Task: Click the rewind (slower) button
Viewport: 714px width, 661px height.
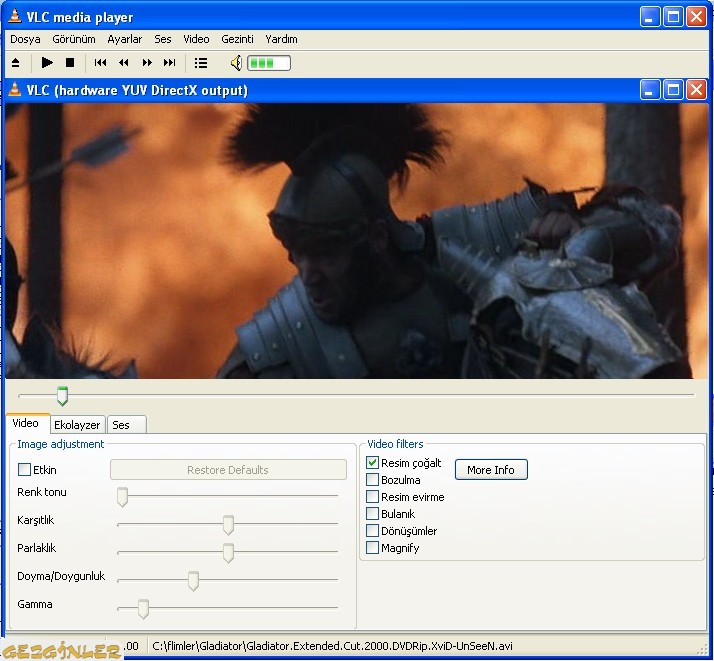Action: [123, 62]
